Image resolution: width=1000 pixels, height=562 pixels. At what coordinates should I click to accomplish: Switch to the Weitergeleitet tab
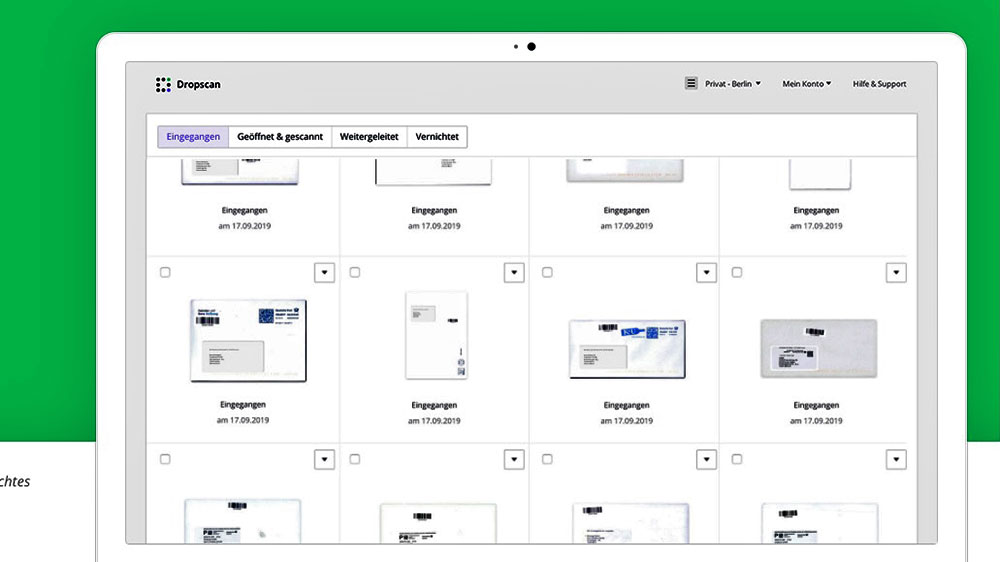pyautogui.click(x=369, y=137)
